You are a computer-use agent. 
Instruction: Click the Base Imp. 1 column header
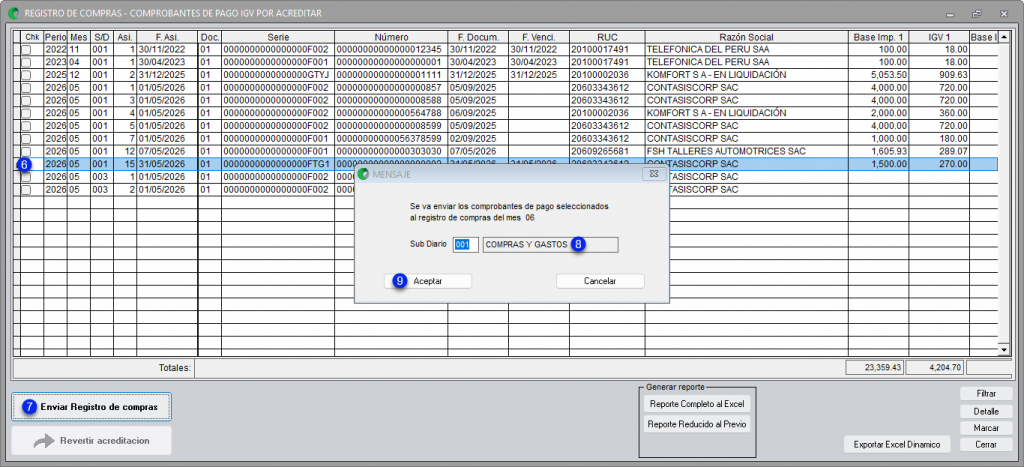click(x=878, y=37)
